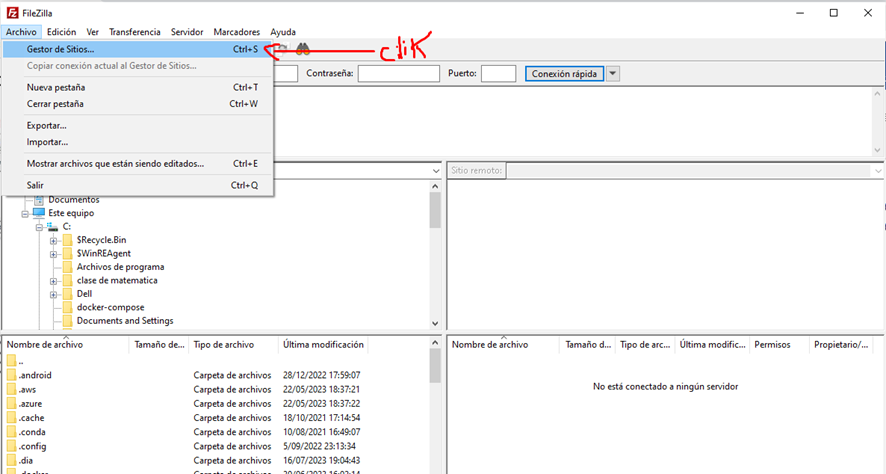The height and width of the screenshot is (474, 886).
Task: Select Documents and Settings in tree
Action: pyautogui.click(x=125, y=321)
